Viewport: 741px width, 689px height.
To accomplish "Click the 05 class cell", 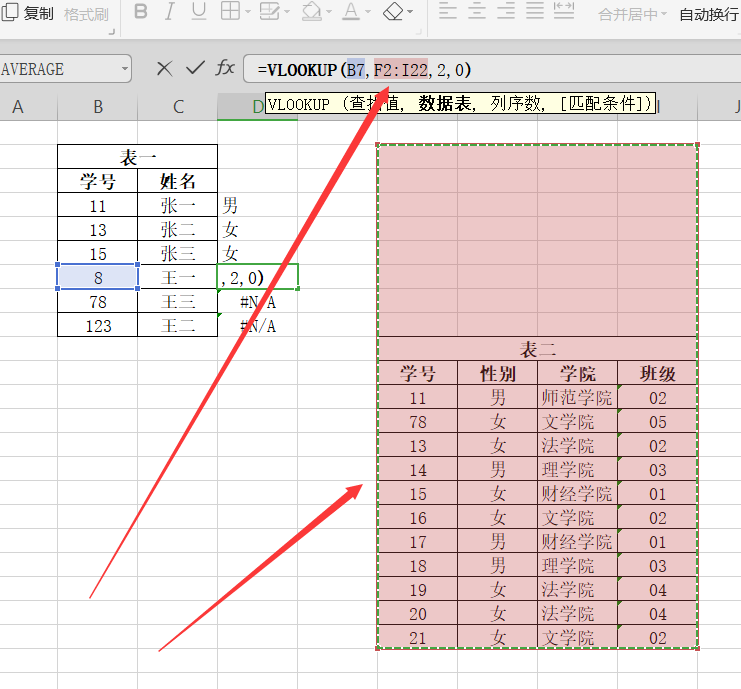I will point(657,422).
